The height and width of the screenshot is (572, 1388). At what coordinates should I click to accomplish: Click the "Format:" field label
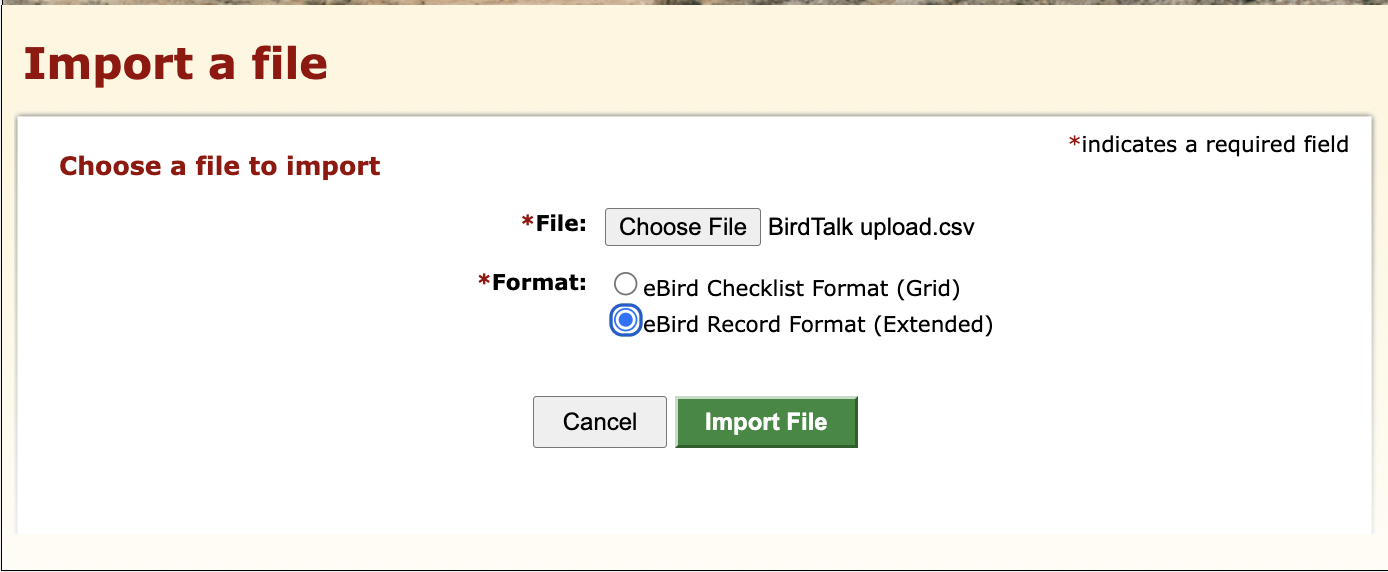pyautogui.click(x=539, y=283)
